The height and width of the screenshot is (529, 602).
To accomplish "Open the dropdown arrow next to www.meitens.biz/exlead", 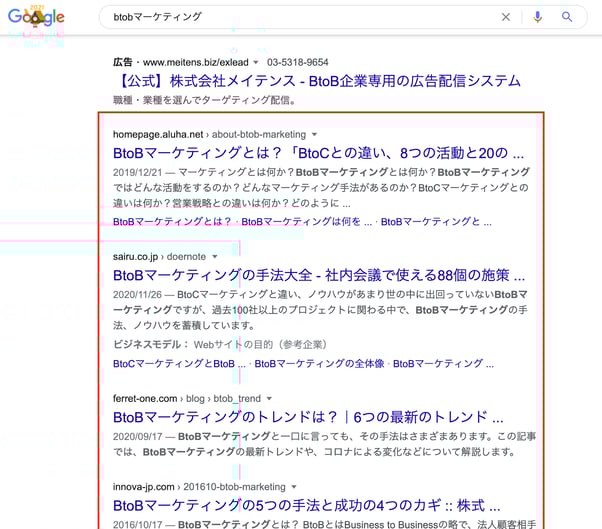I will click(x=256, y=62).
